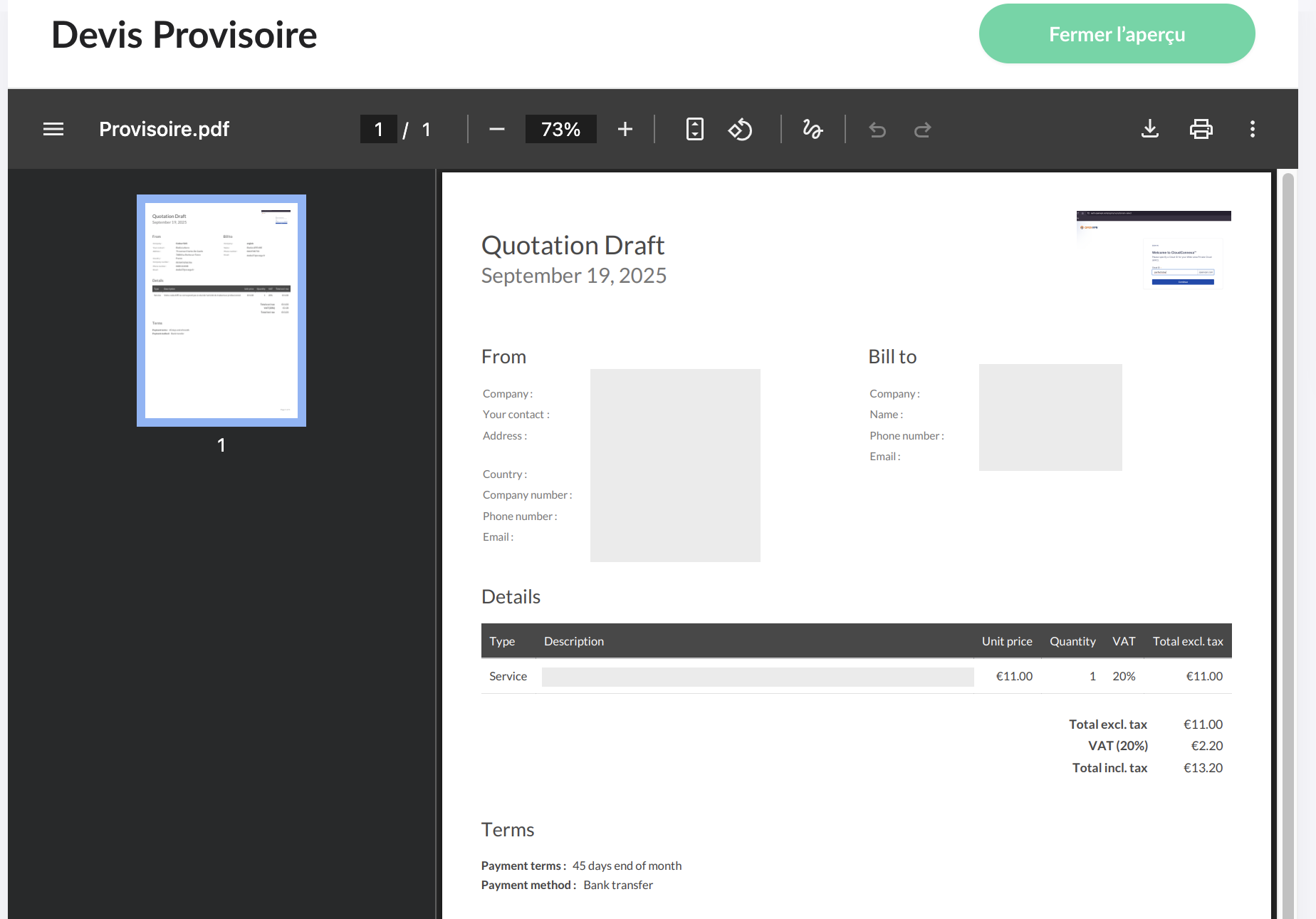Click the current page number field
The height and width of the screenshot is (919, 1316).
click(378, 129)
